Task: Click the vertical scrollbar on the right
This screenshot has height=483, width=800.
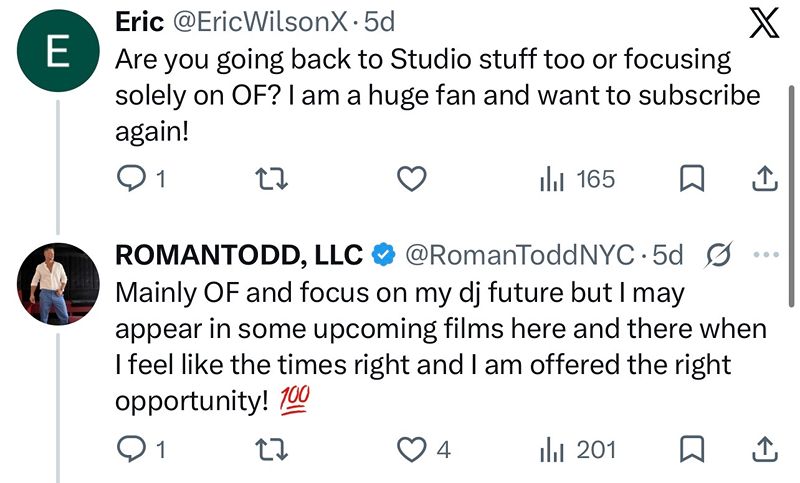Action: [x=791, y=196]
